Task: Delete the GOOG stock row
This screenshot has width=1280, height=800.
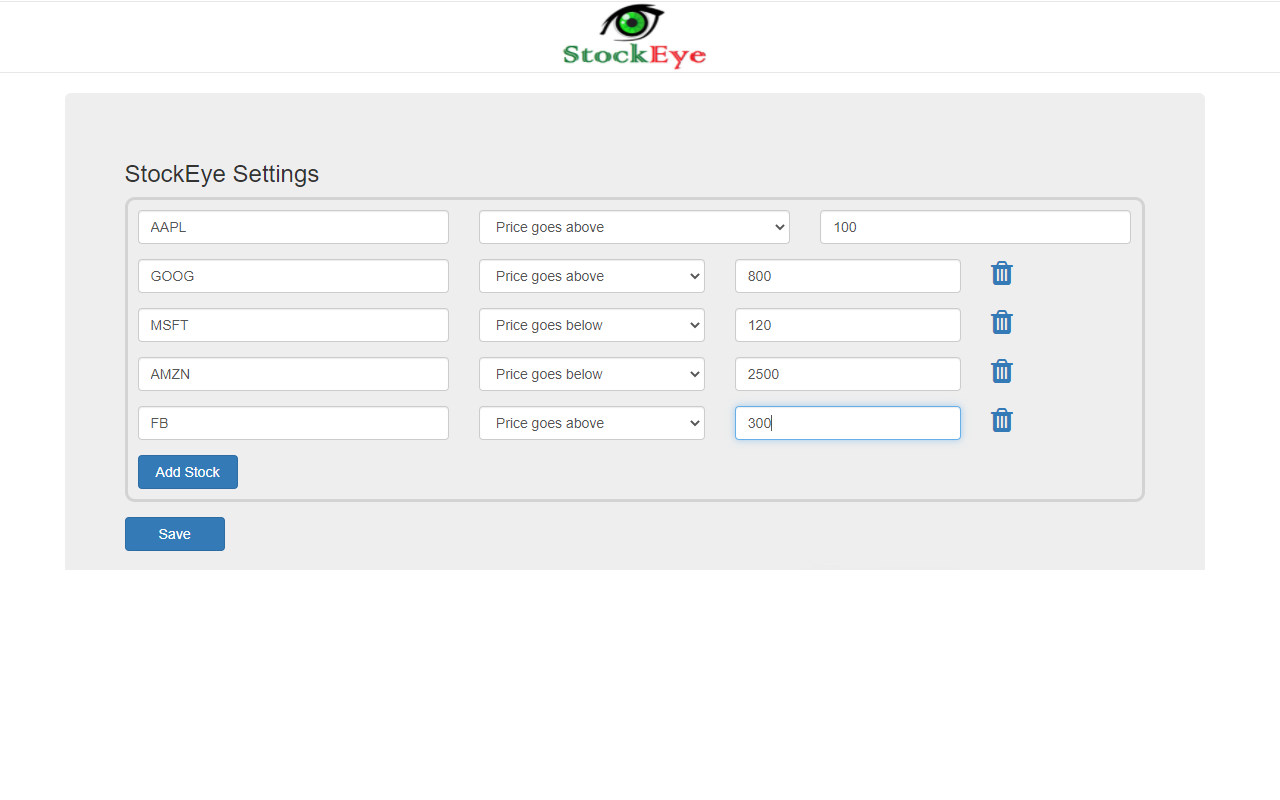Action: [1001, 274]
